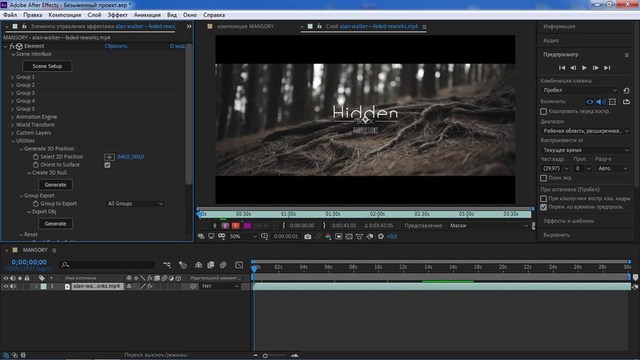Click the 0;00;00;00 current timecode
The image size is (640, 360).
(x=29, y=262)
